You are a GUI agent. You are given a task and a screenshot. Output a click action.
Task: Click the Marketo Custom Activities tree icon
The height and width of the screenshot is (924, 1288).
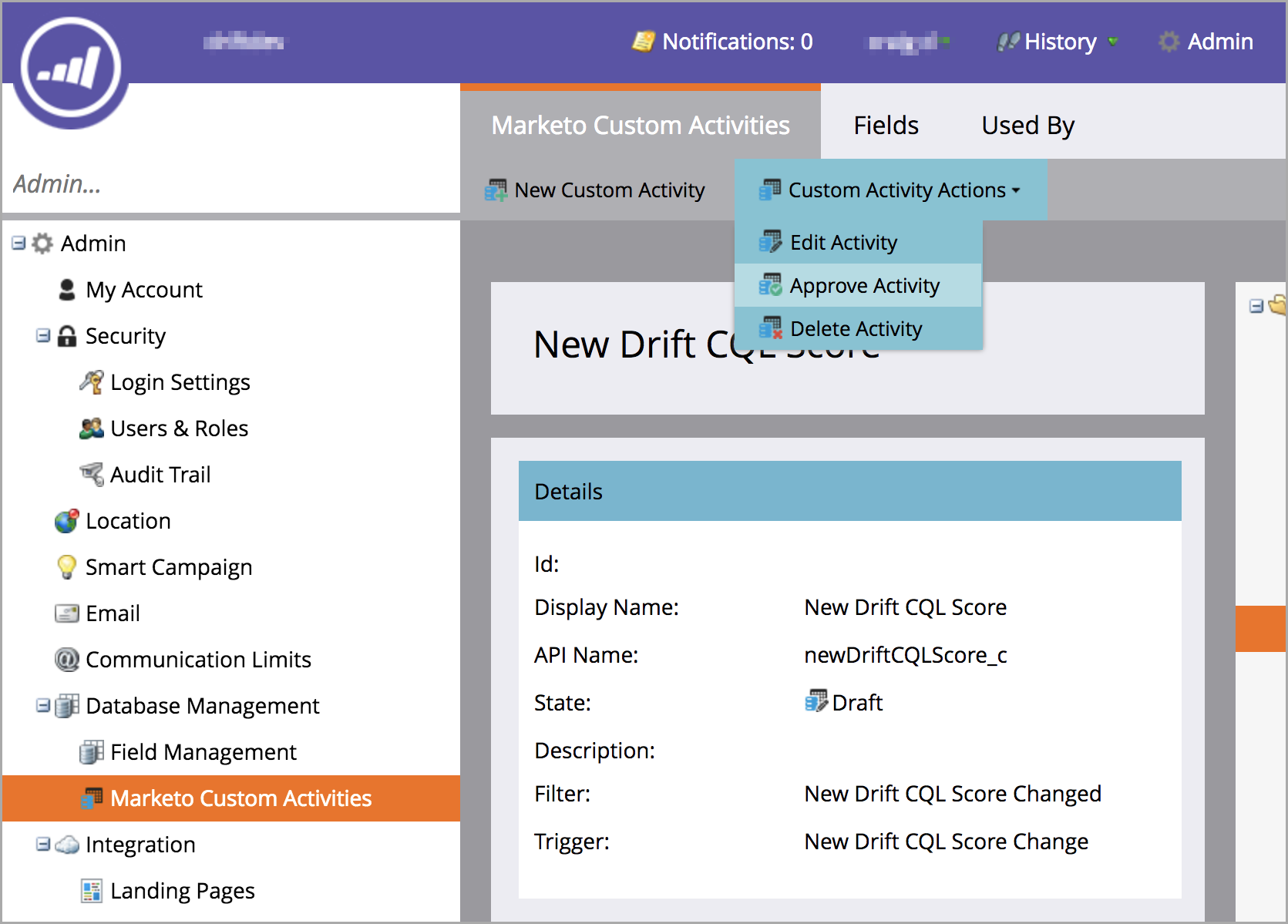pyautogui.click(x=92, y=798)
